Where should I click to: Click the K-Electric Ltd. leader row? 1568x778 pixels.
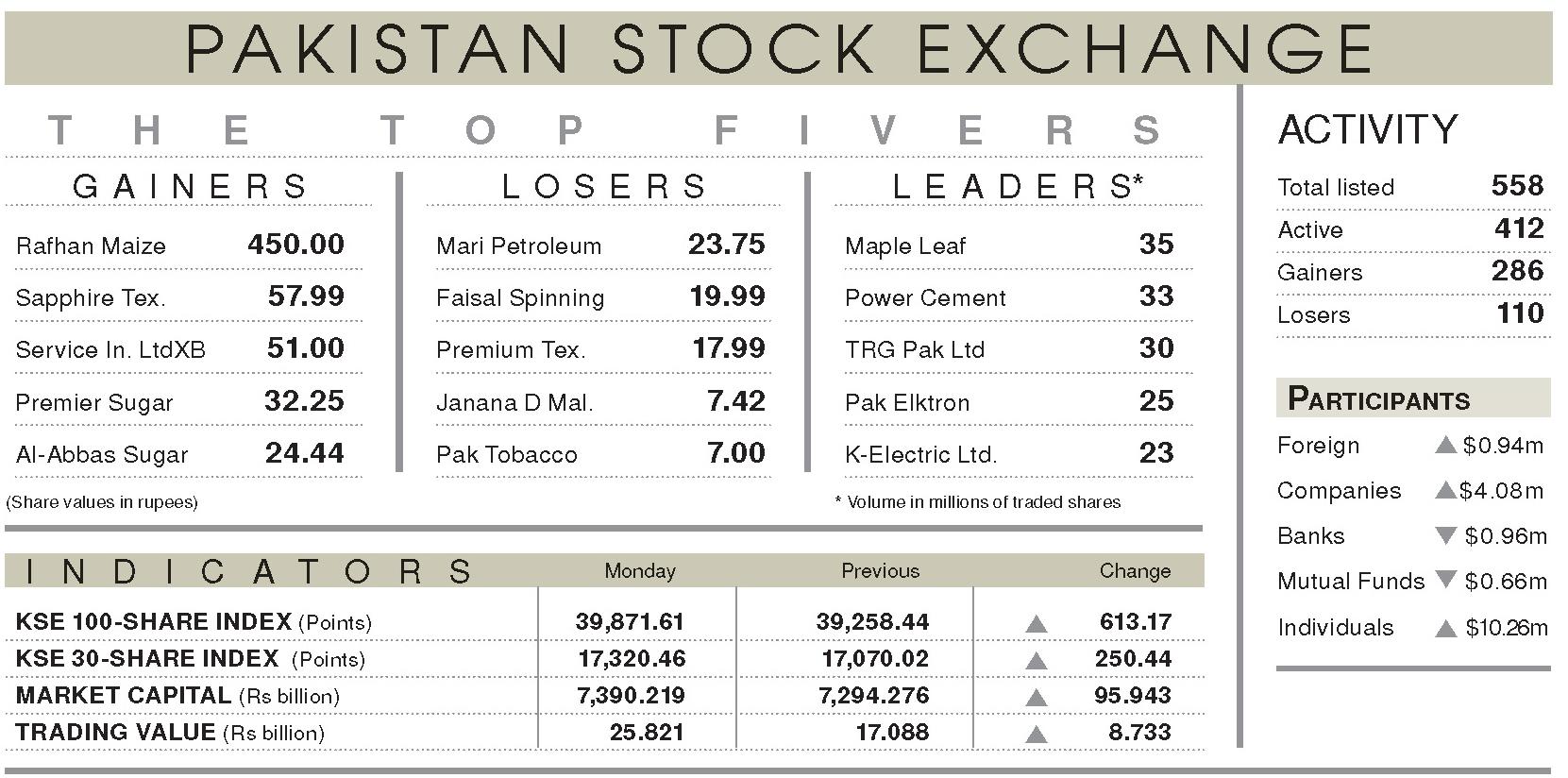tap(1009, 453)
